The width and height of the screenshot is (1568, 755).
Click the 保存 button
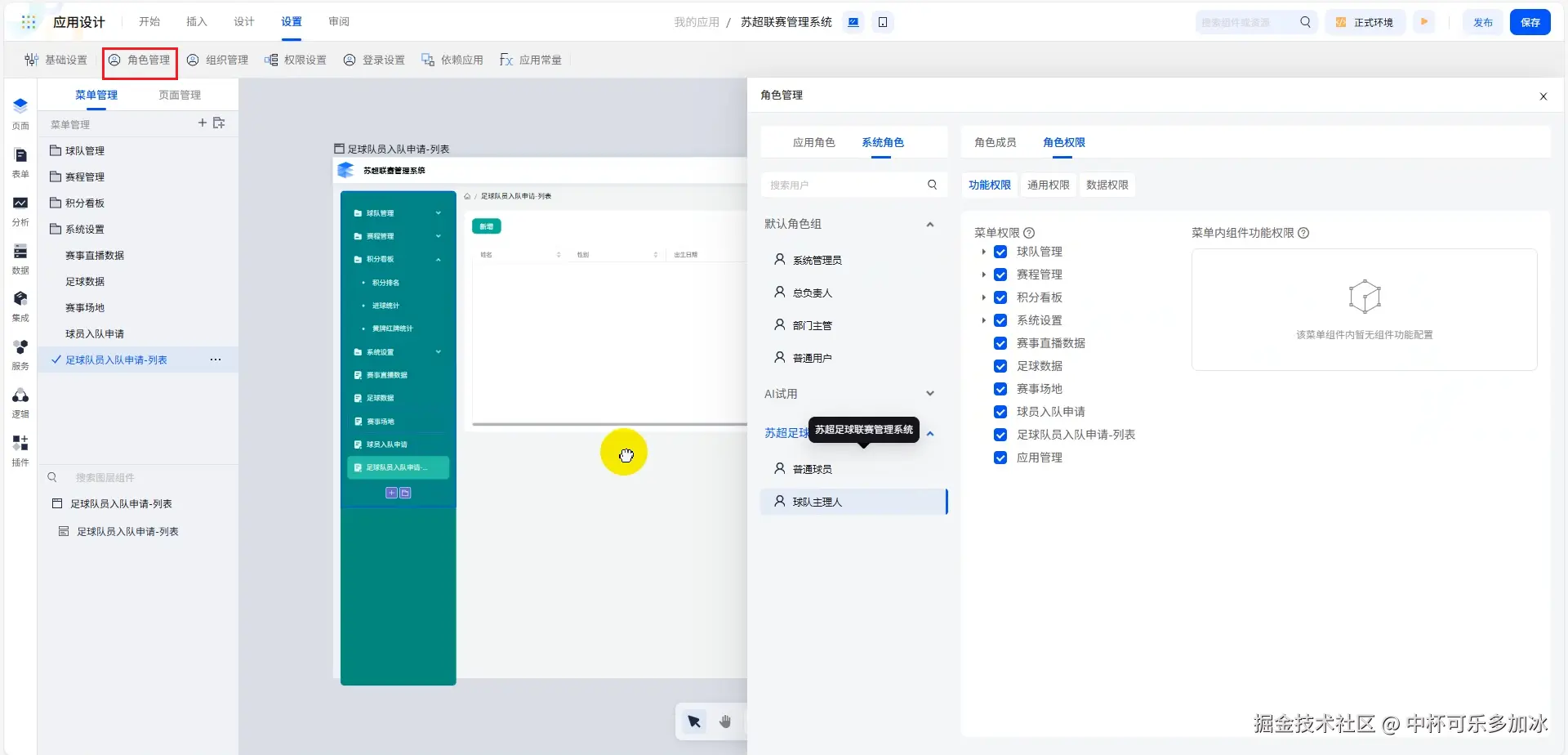pos(1530,22)
